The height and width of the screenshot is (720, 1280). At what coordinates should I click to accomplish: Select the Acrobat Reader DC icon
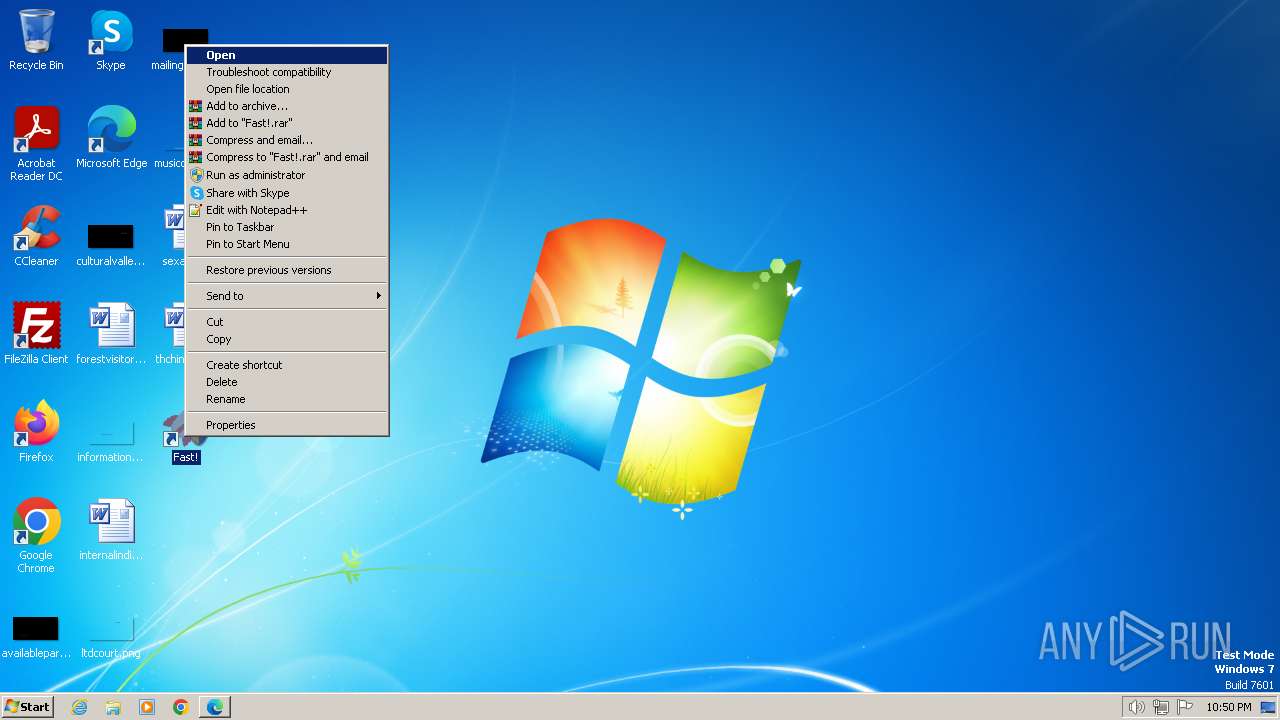click(36, 144)
